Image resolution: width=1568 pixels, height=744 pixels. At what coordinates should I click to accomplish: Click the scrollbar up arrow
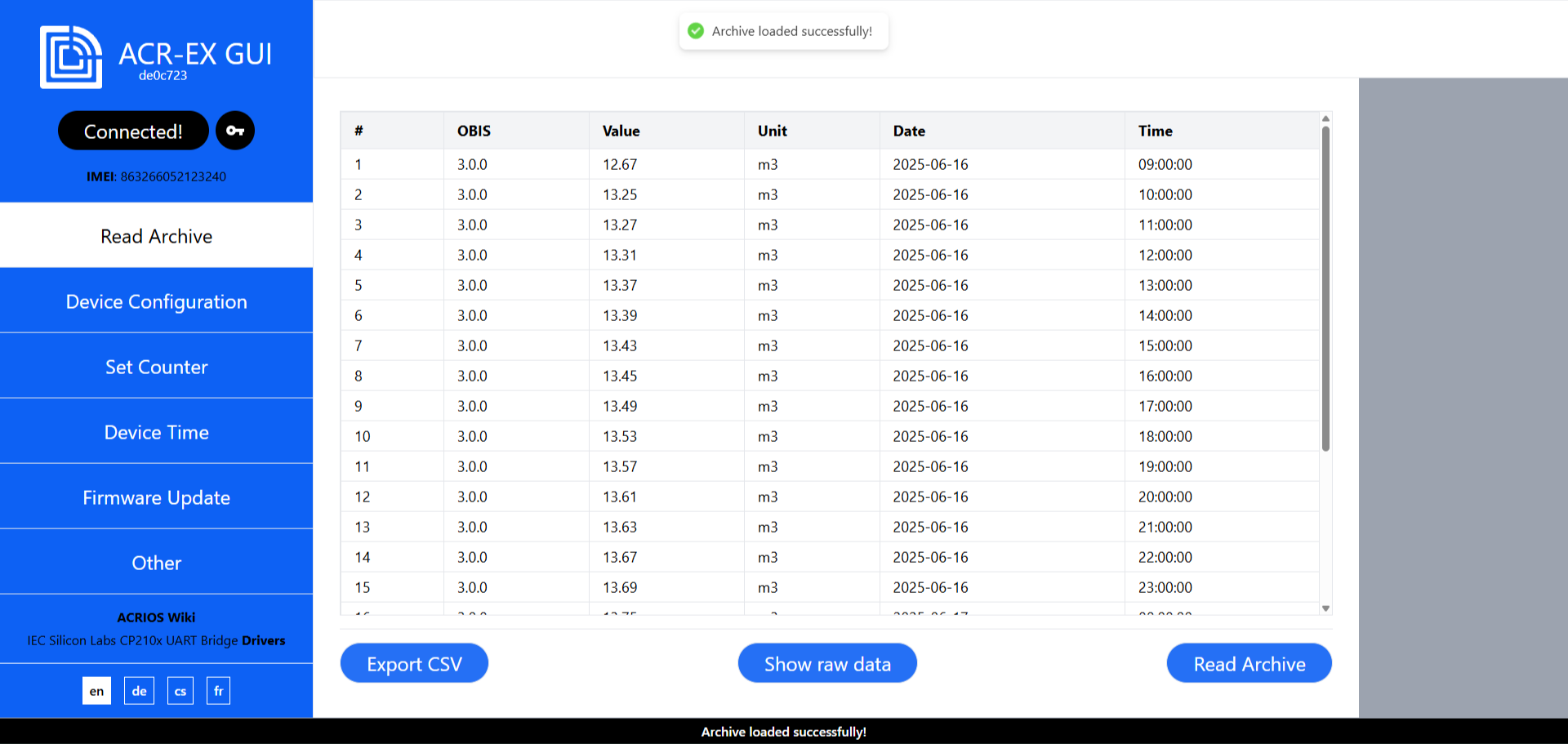(x=1325, y=119)
